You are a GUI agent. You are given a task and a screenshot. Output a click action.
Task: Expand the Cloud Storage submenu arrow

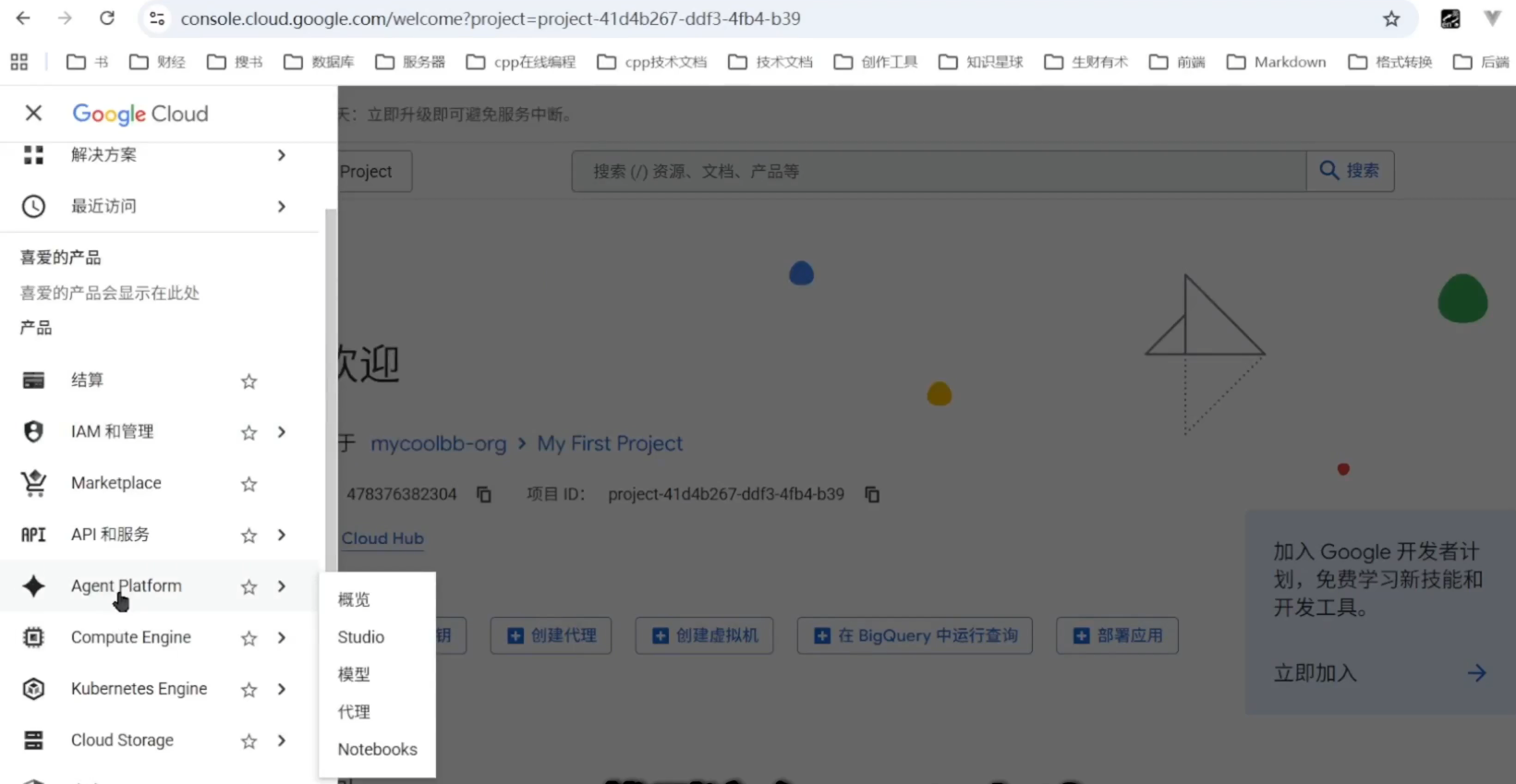[x=282, y=741]
